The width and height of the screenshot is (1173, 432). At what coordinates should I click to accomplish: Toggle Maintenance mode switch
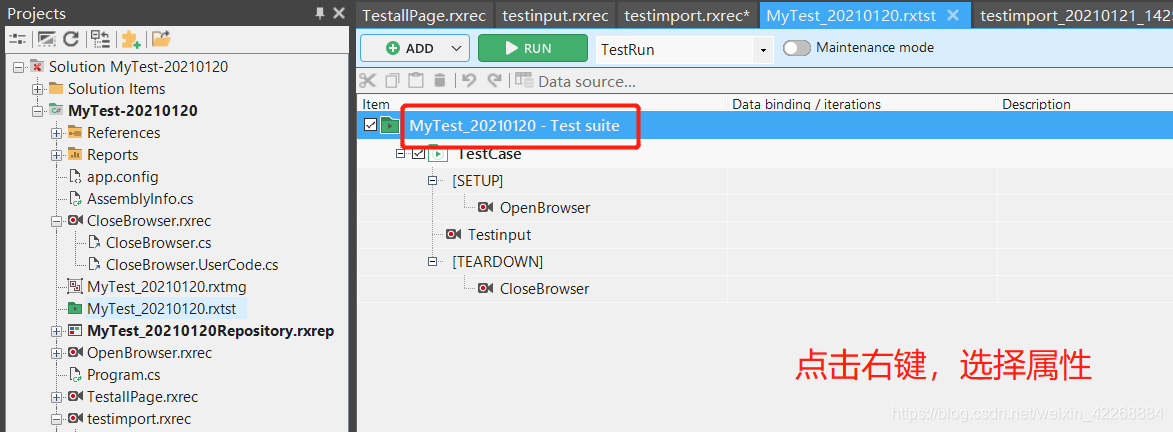coord(796,48)
